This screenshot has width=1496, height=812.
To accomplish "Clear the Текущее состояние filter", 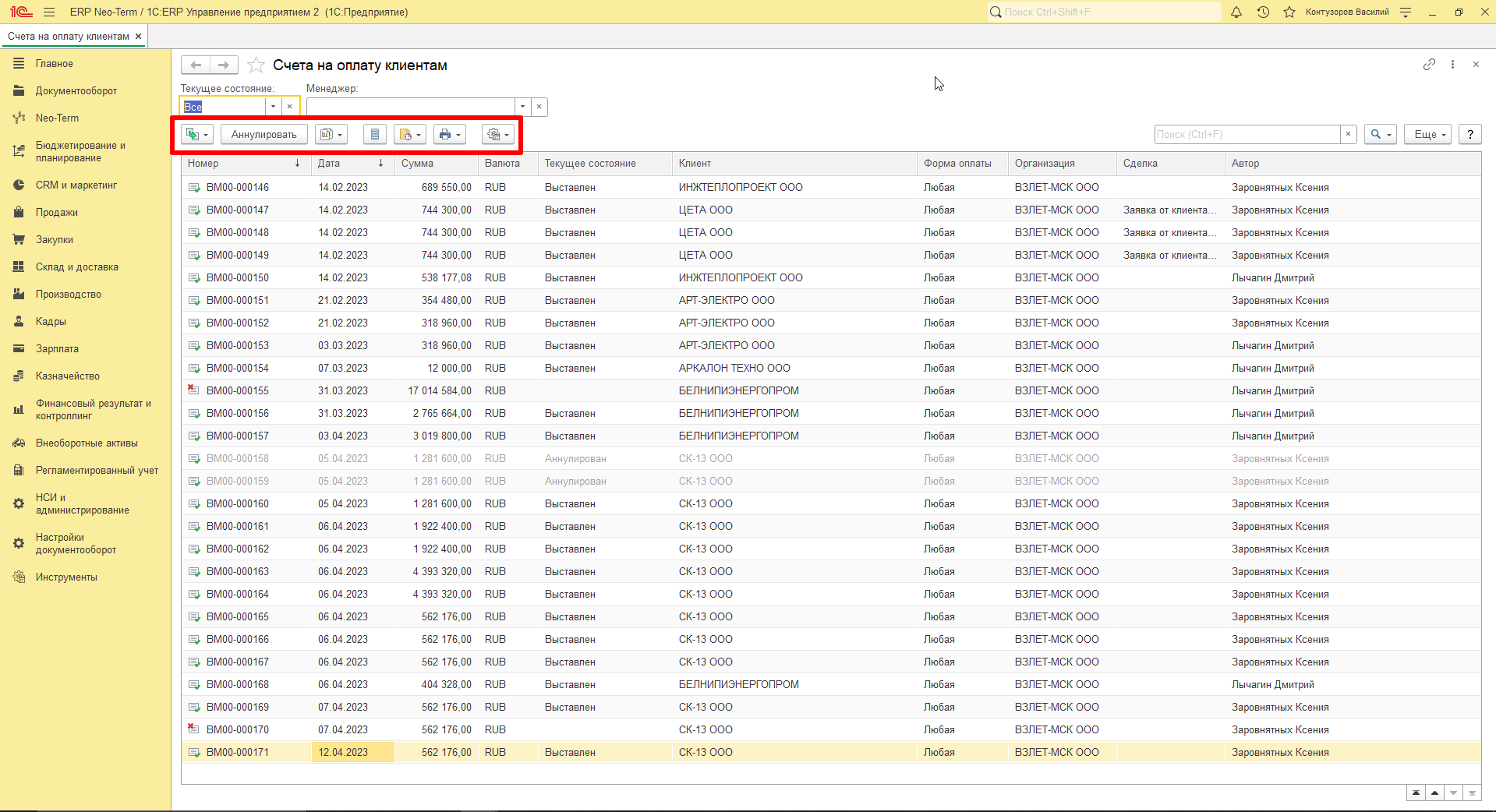I will tap(290, 107).
